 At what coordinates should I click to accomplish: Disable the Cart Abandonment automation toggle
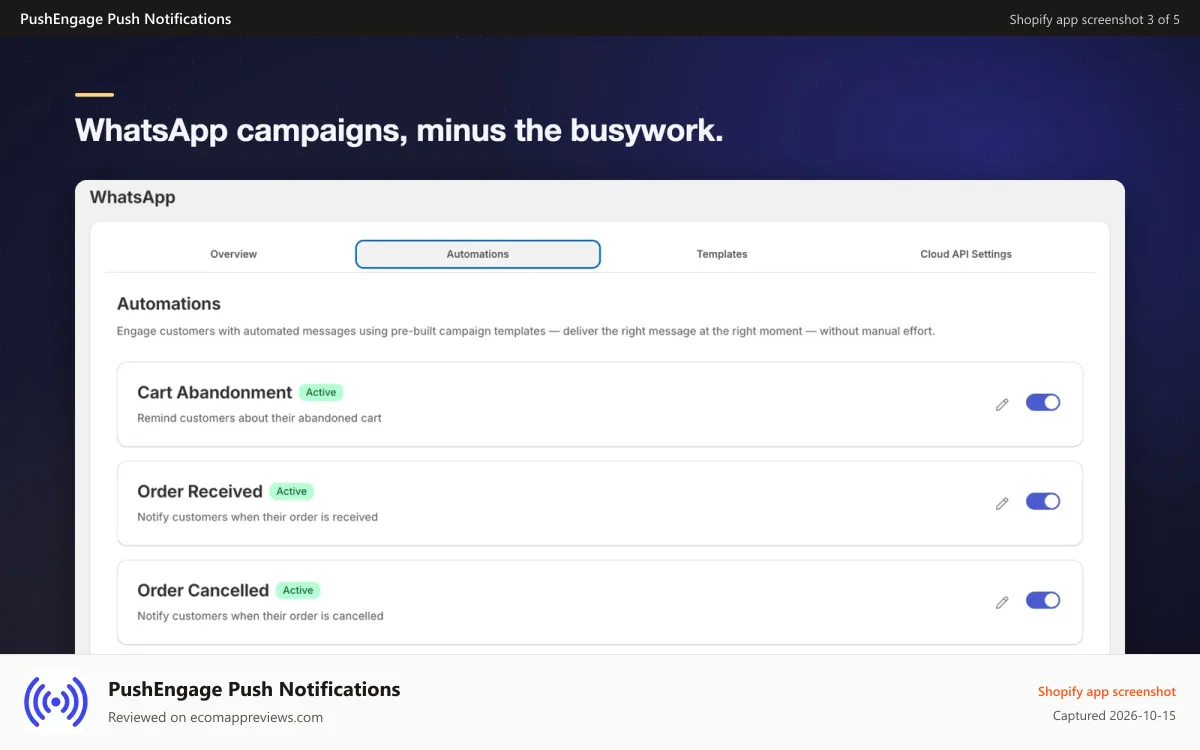point(1043,402)
